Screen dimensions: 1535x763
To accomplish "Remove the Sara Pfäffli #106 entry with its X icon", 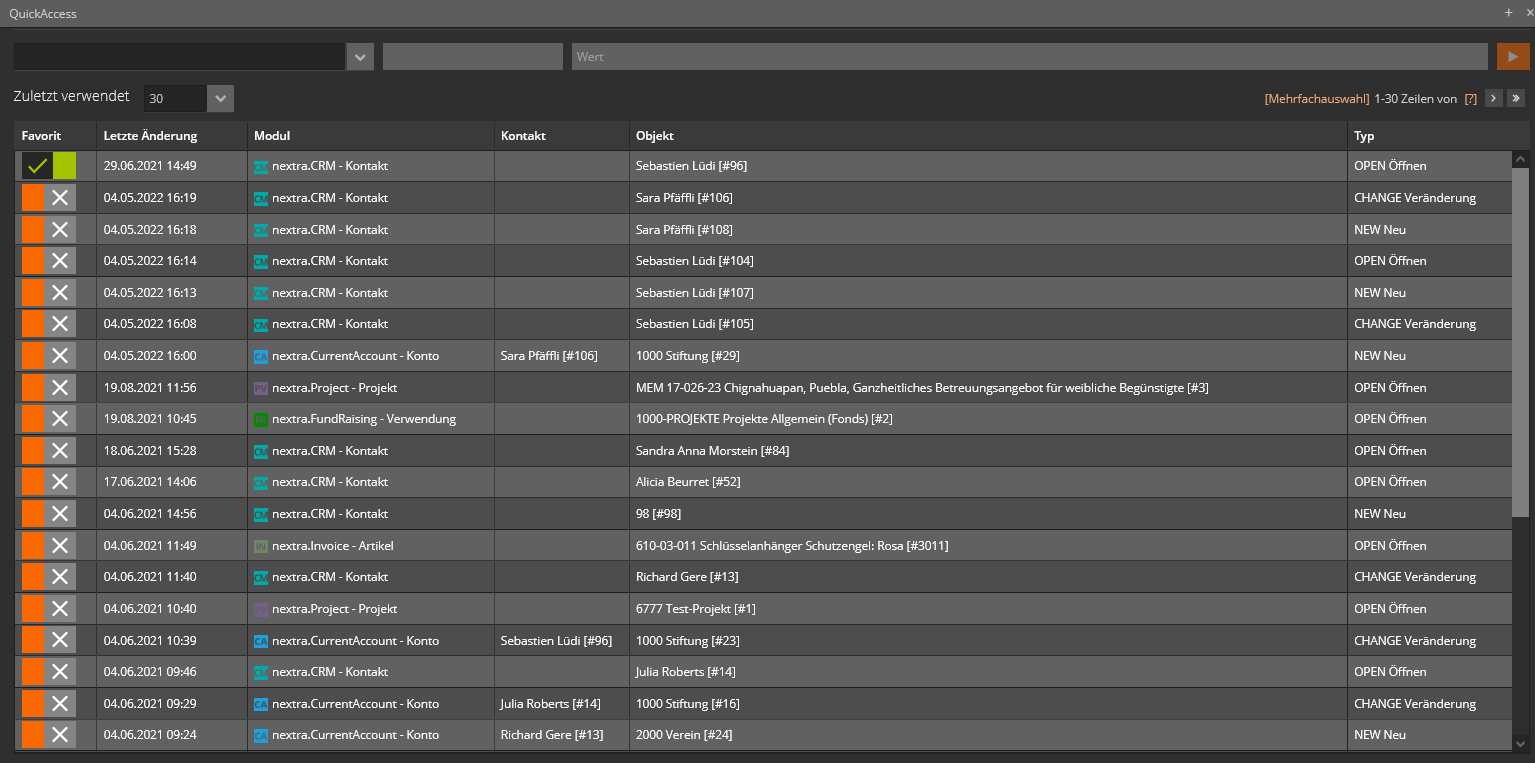I will tap(60, 197).
